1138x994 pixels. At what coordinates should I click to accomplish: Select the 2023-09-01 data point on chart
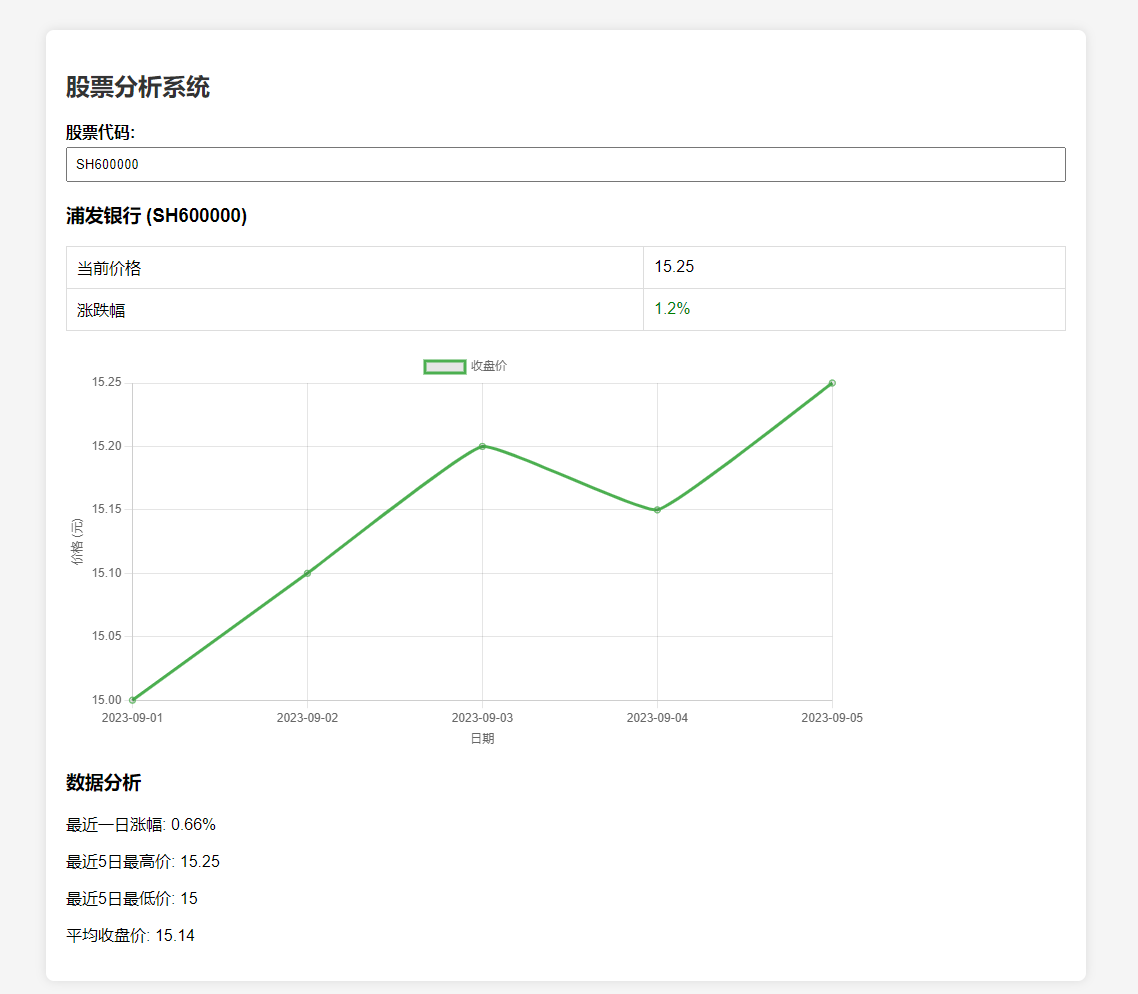132,700
